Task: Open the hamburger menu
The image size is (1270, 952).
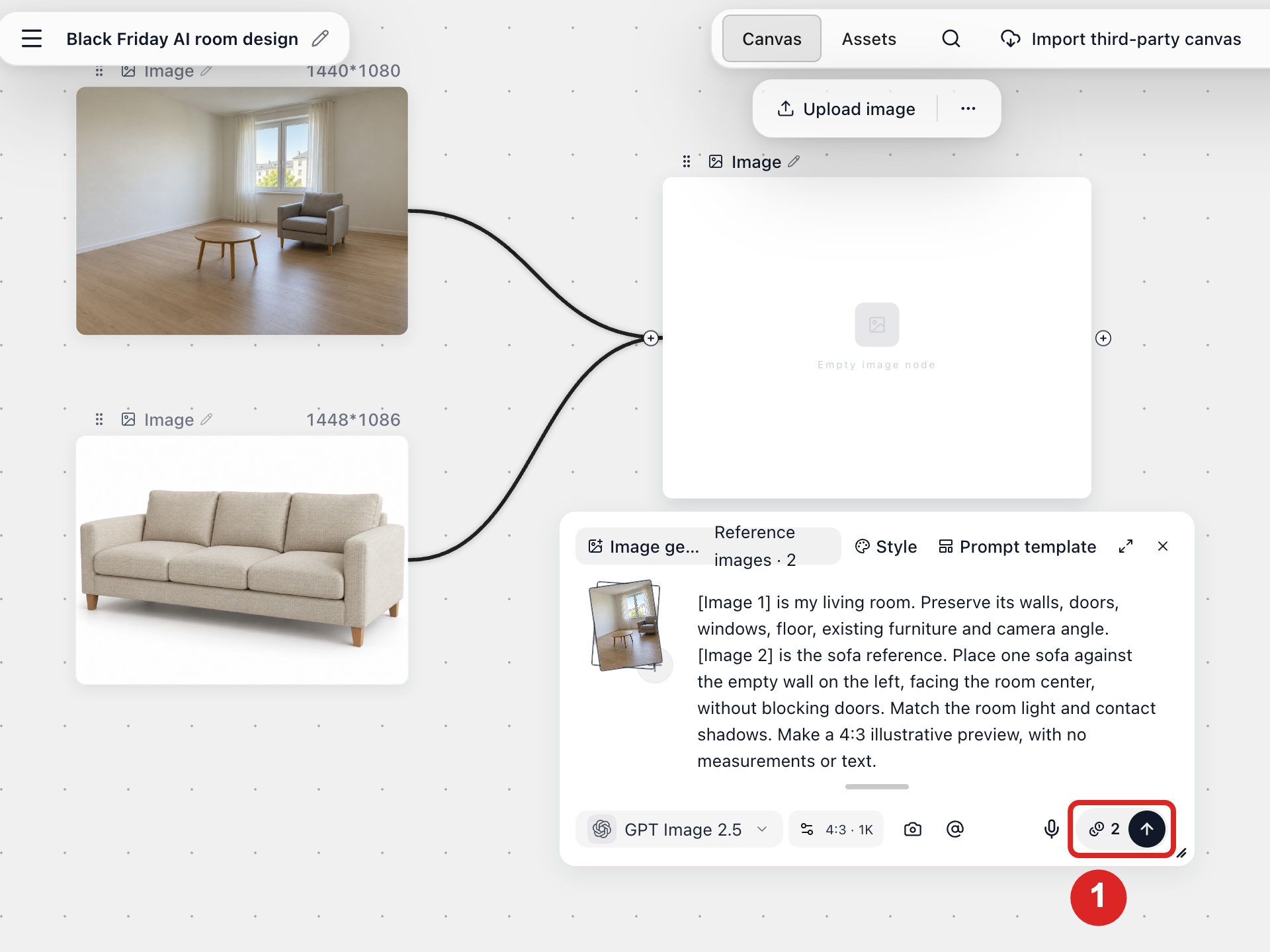Action: 31,38
